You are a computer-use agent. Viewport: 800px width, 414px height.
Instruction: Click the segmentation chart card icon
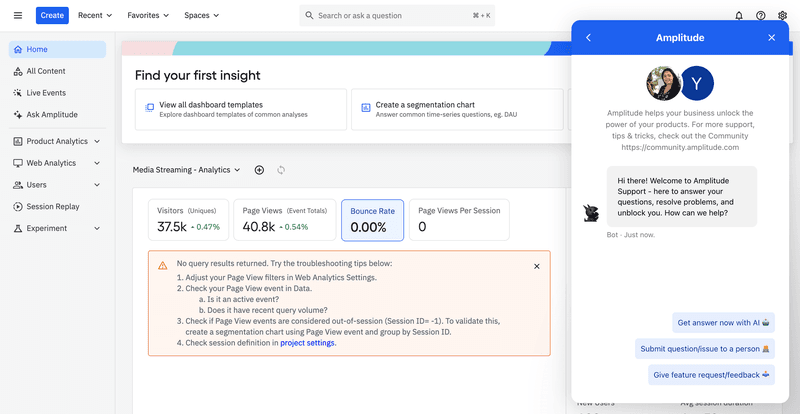(x=365, y=108)
